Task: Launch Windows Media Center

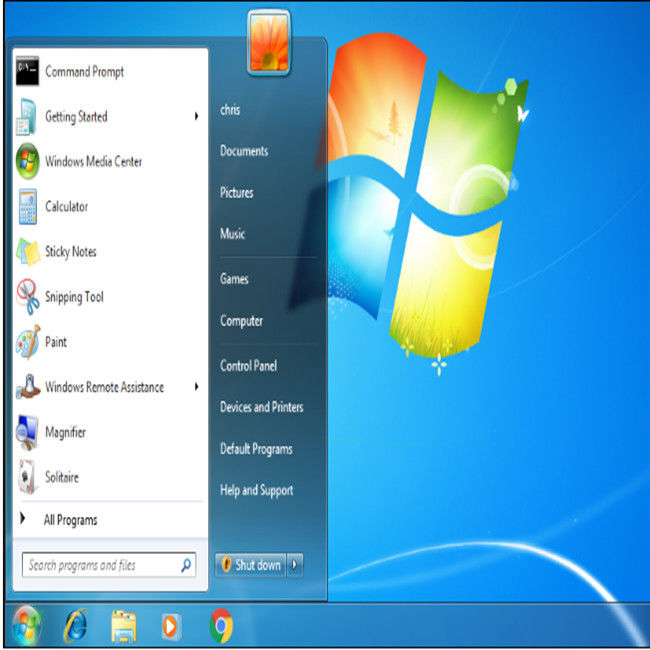Action: pos(93,162)
